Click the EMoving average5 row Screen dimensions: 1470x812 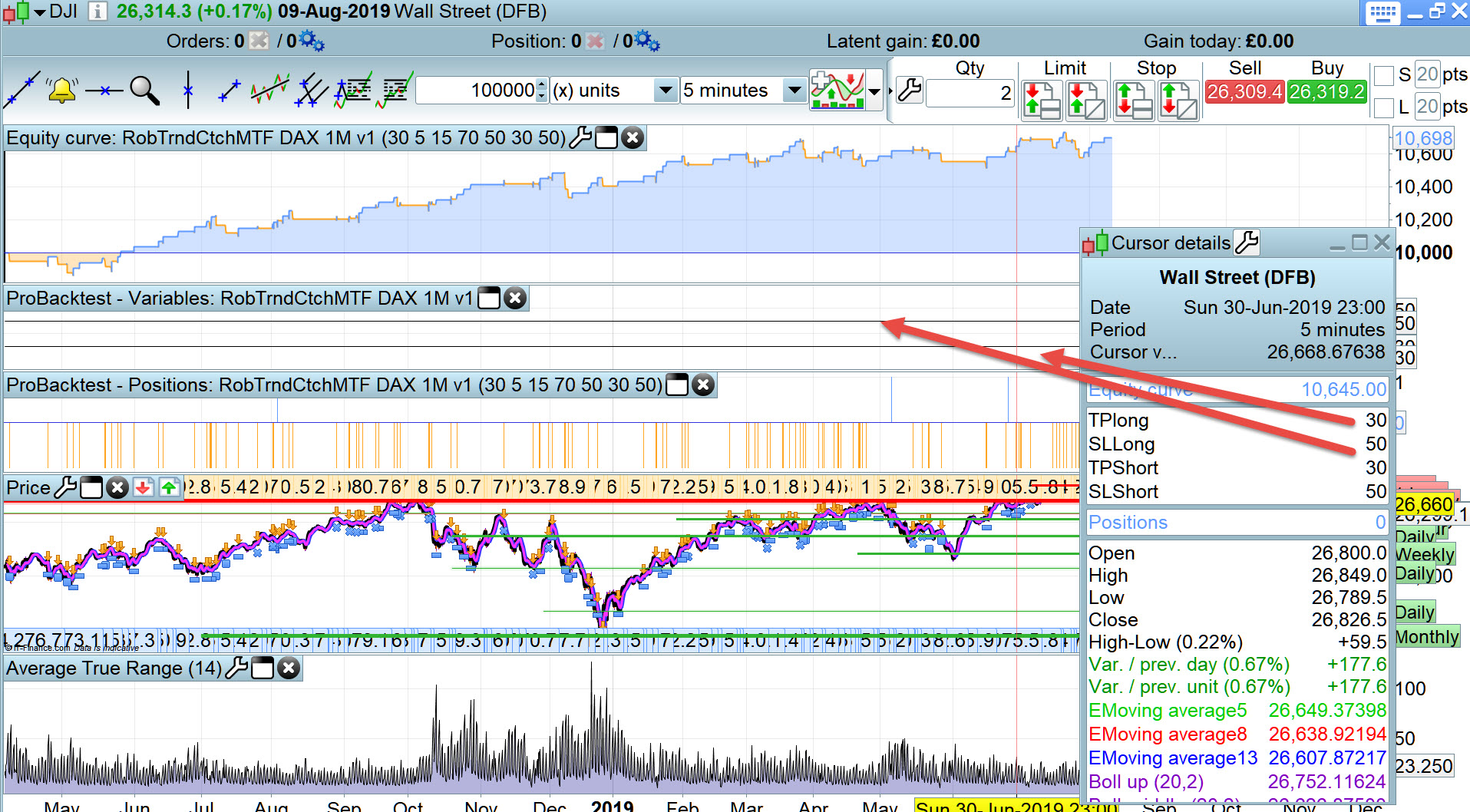[x=1237, y=710]
